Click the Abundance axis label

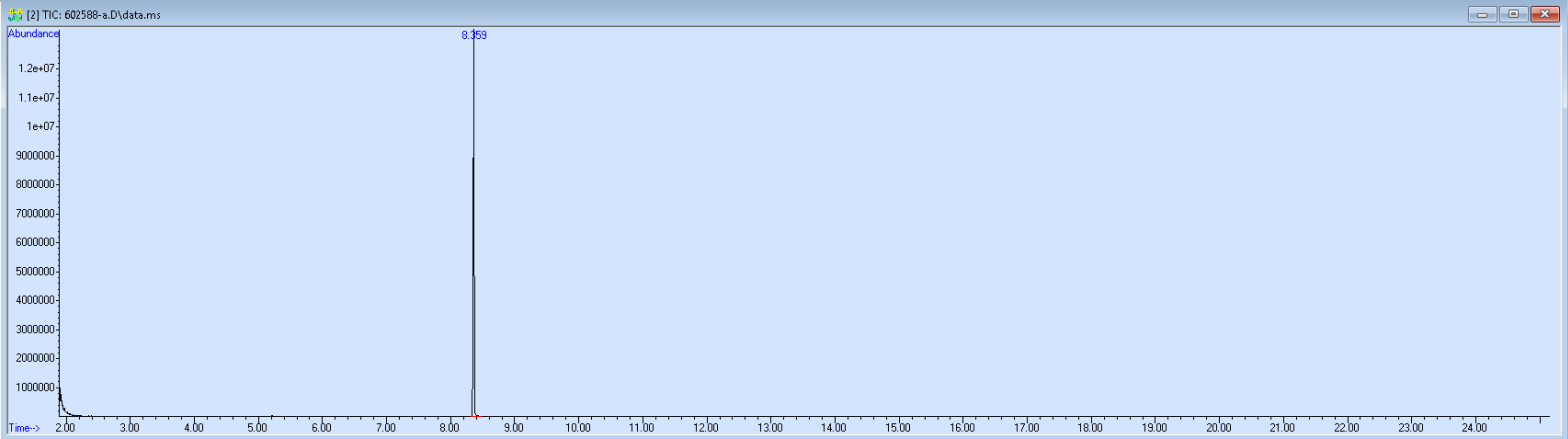pyautogui.click(x=34, y=33)
